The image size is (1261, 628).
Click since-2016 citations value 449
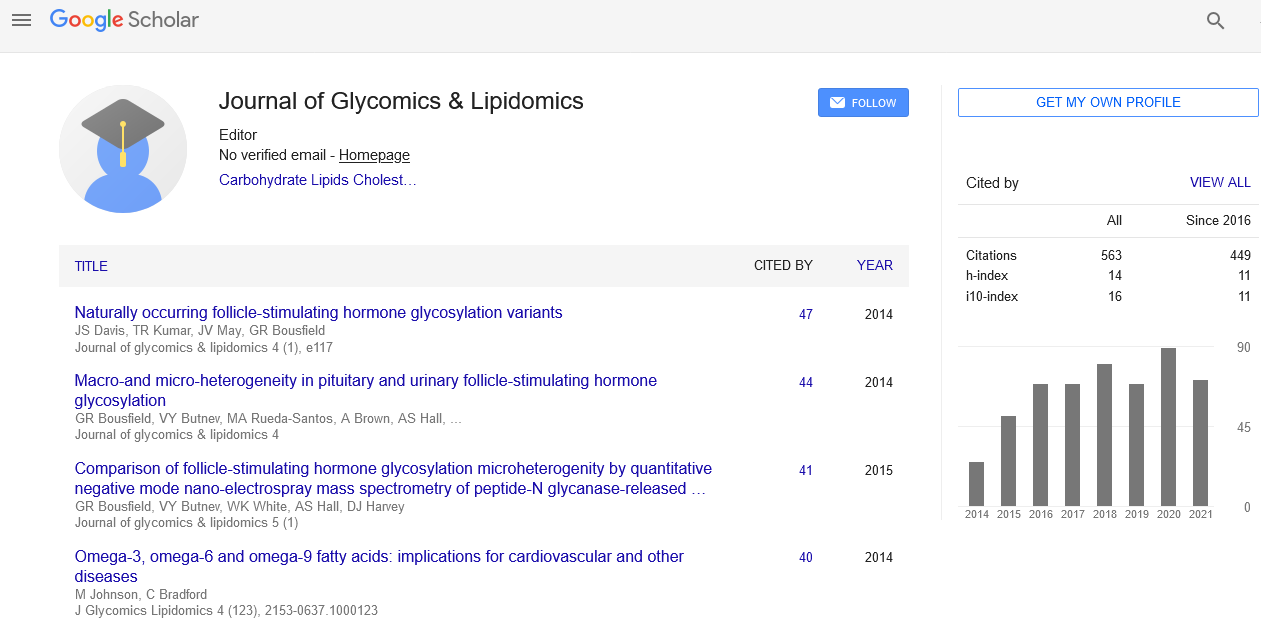pos(1240,255)
